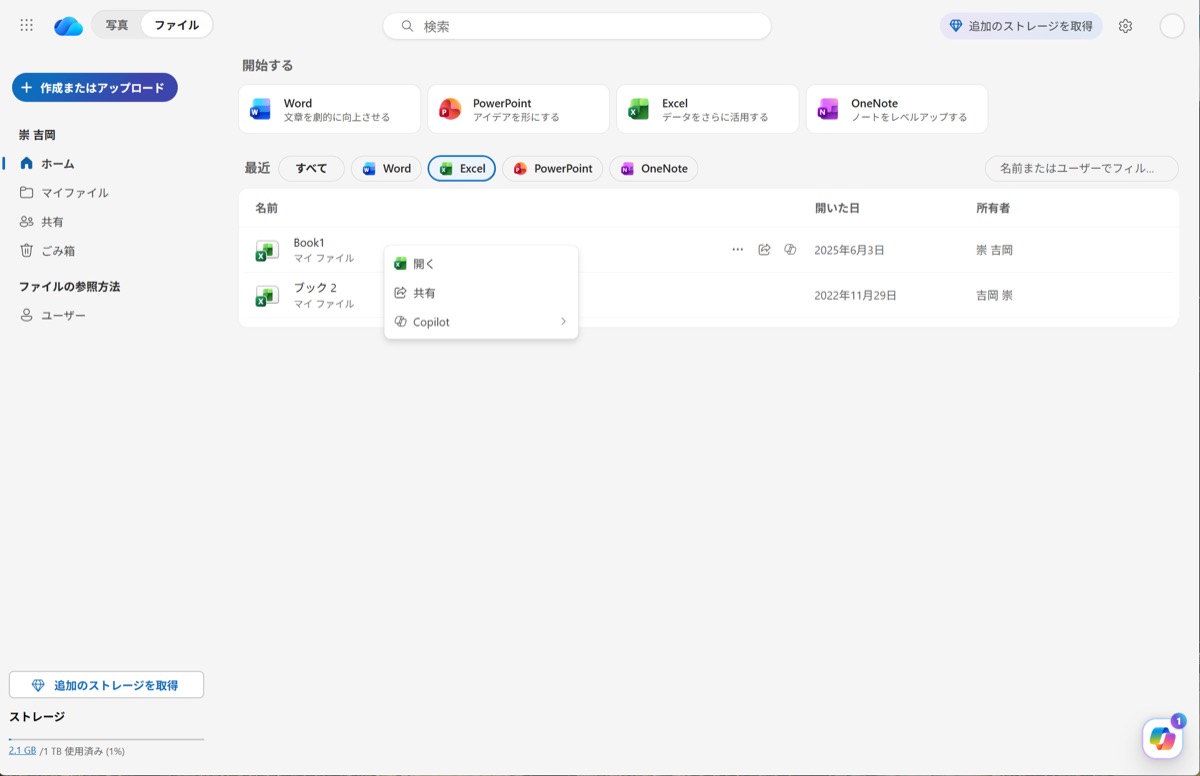Viewport: 1200px width, 776px height.
Task: Click the PowerPoint icon in the Start card
Action: pos(450,109)
